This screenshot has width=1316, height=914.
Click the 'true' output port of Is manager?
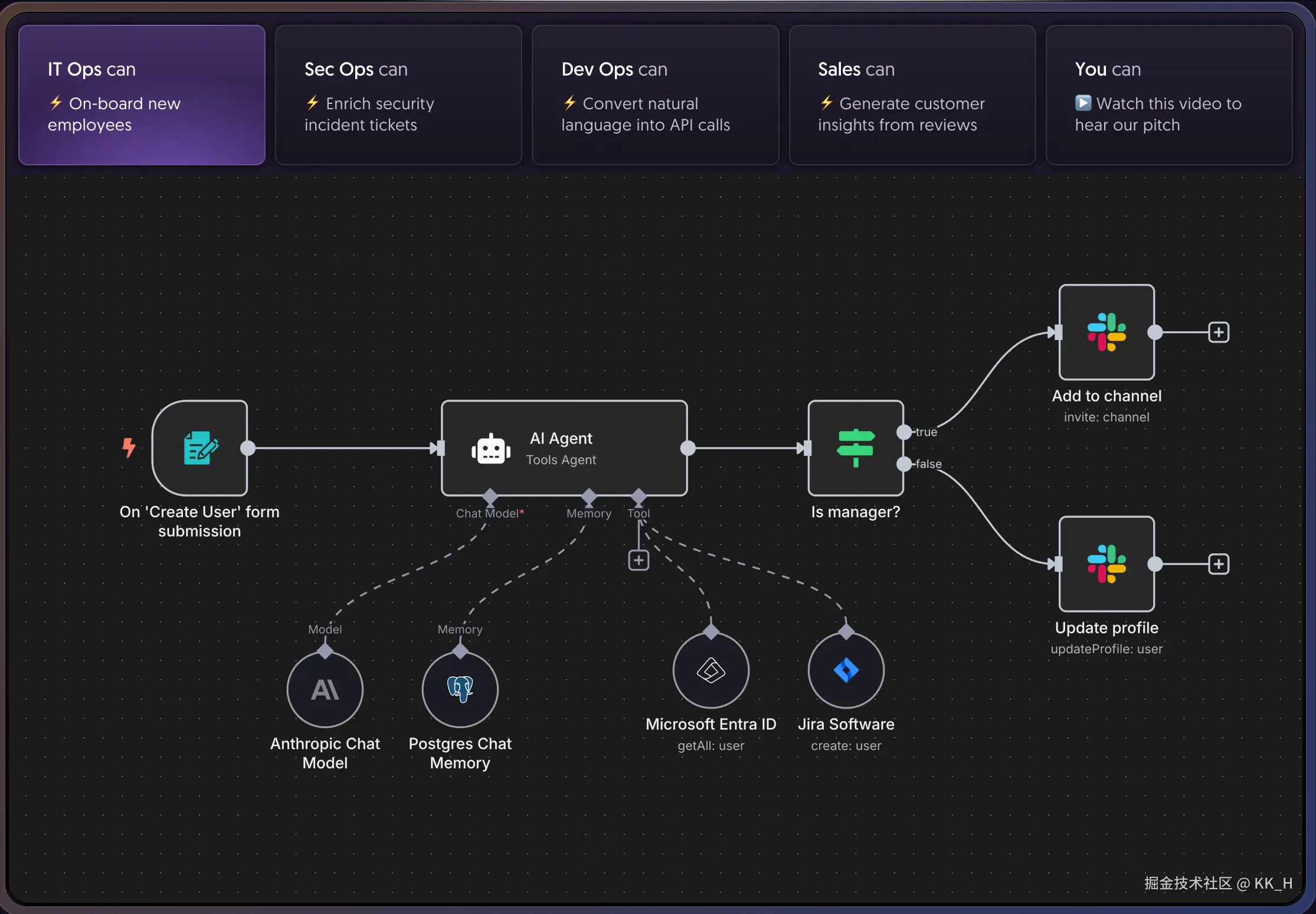click(x=904, y=432)
